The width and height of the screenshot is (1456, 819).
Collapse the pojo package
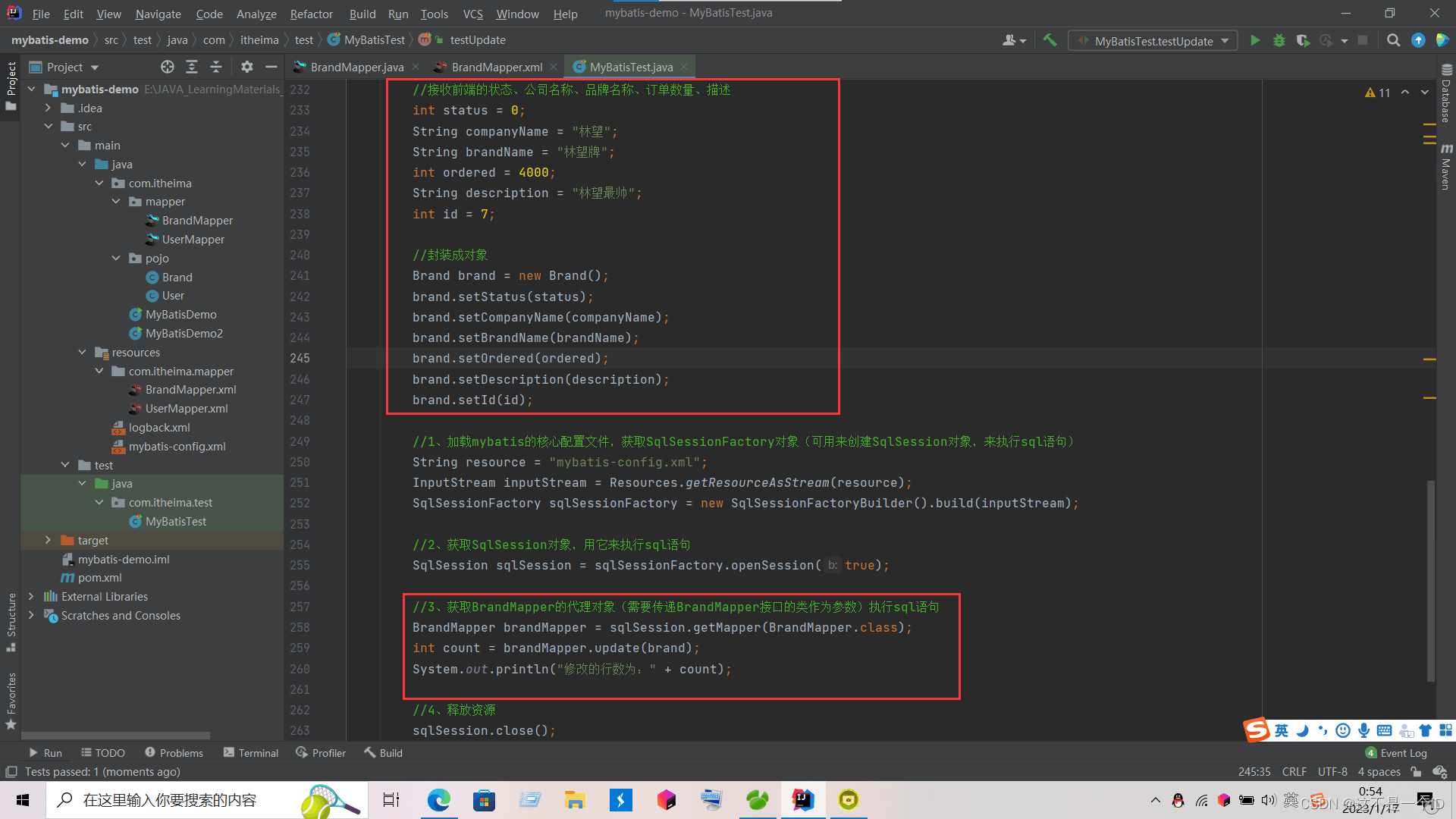point(116,259)
